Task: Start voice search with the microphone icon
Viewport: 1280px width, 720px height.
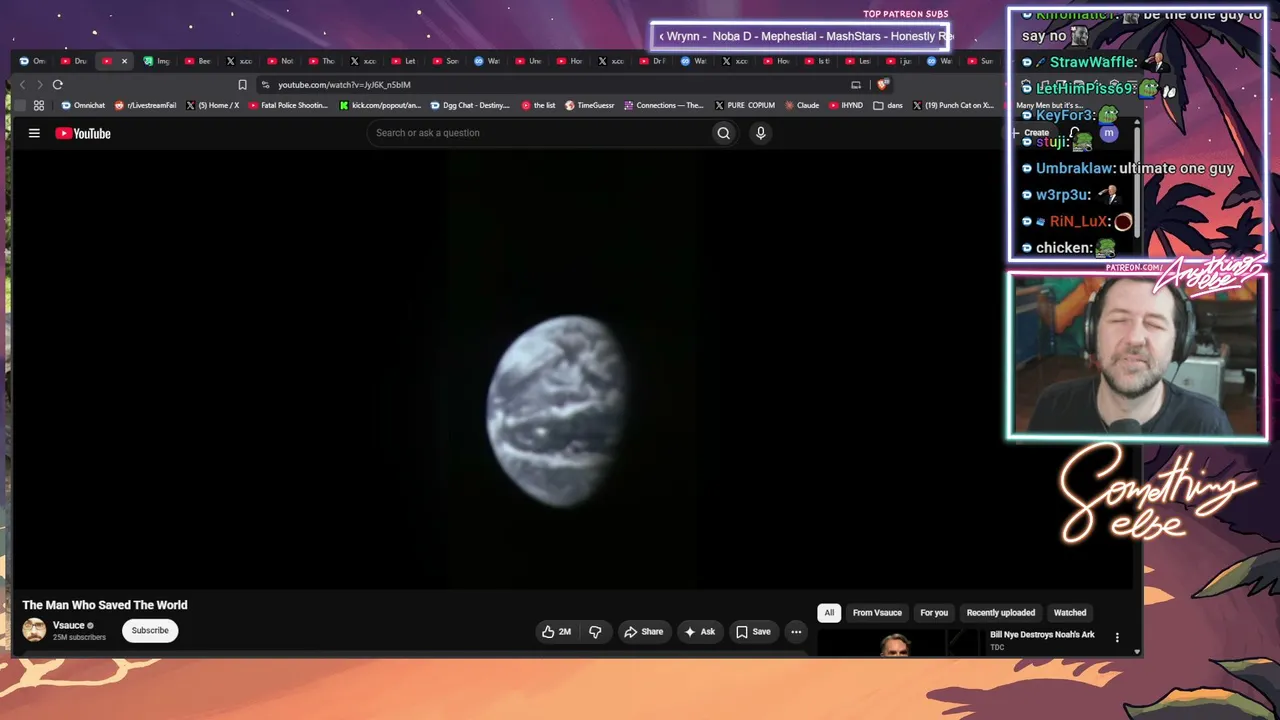Action: [x=761, y=133]
